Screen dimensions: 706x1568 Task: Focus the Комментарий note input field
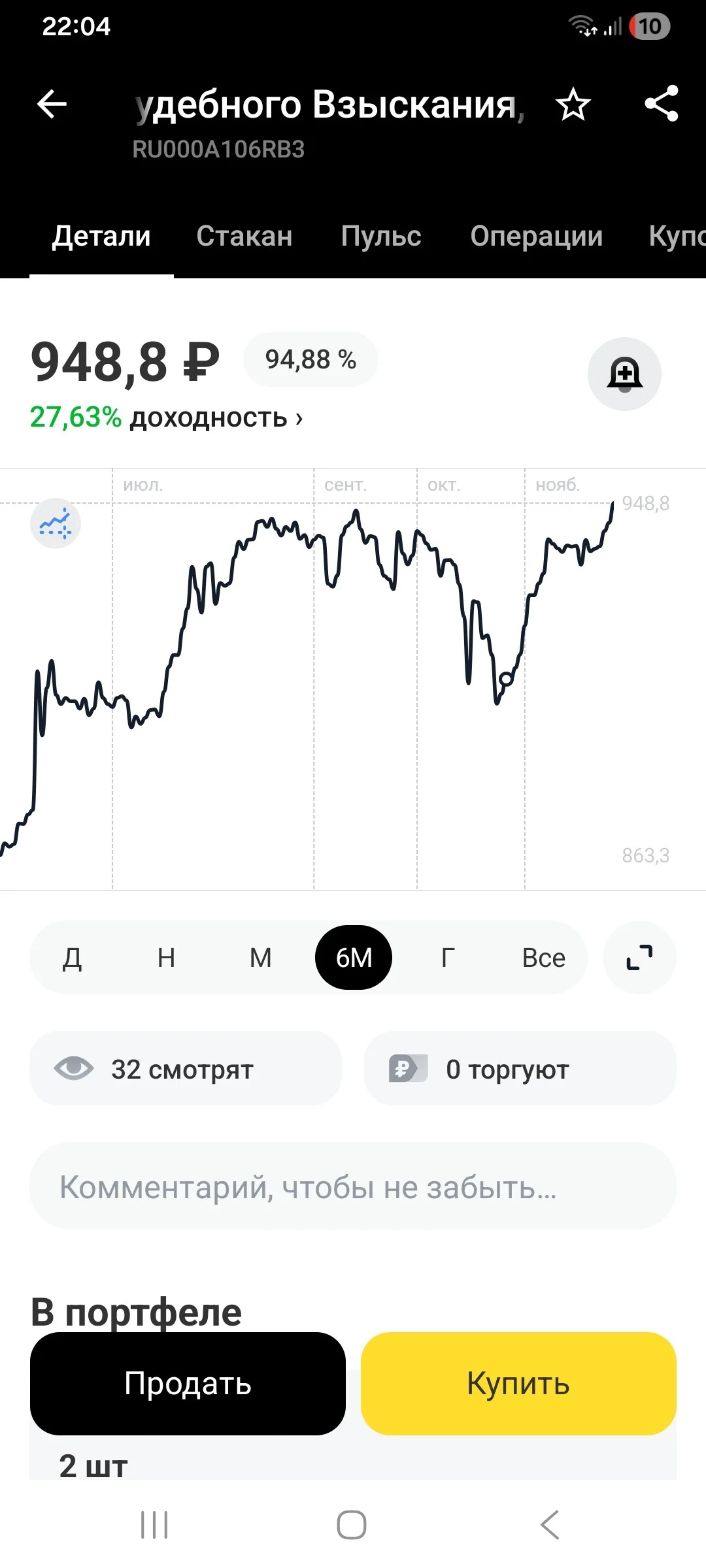point(353,1186)
